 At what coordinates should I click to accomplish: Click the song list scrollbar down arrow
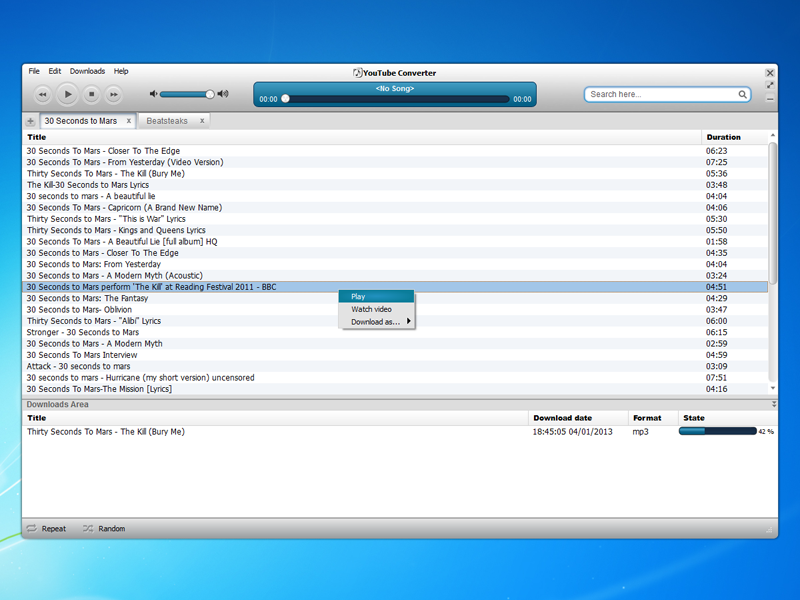coord(773,388)
